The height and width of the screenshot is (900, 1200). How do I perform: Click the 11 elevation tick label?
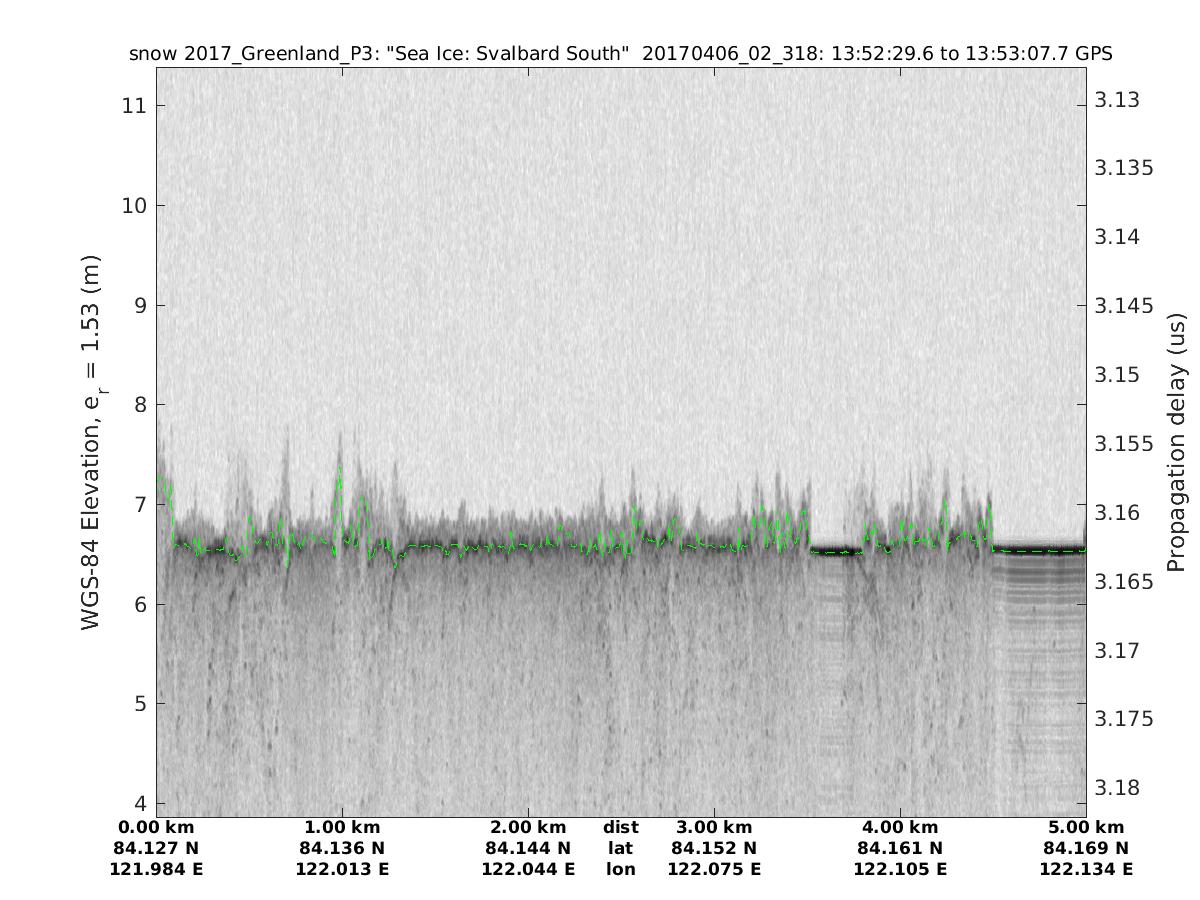[132, 105]
